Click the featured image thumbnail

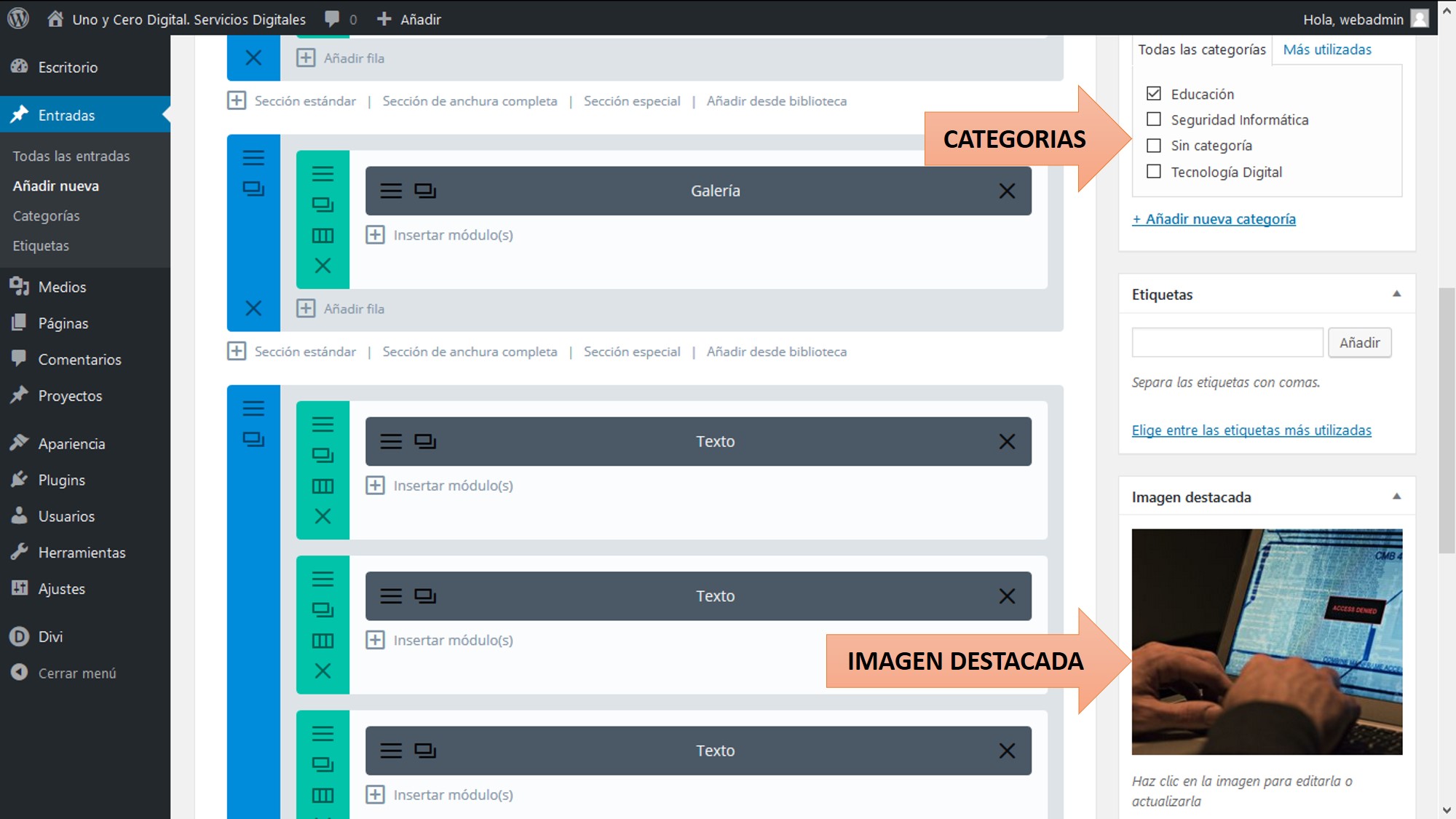1267,641
